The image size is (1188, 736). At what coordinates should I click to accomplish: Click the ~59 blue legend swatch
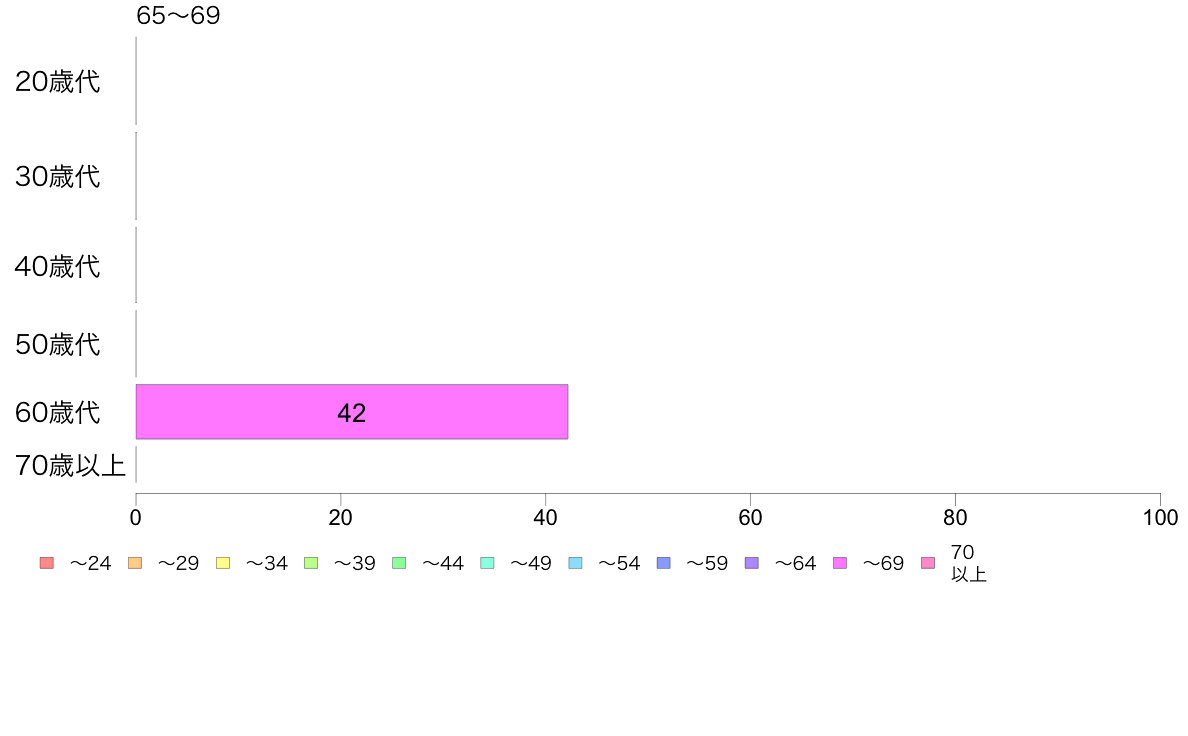[x=664, y=563]
